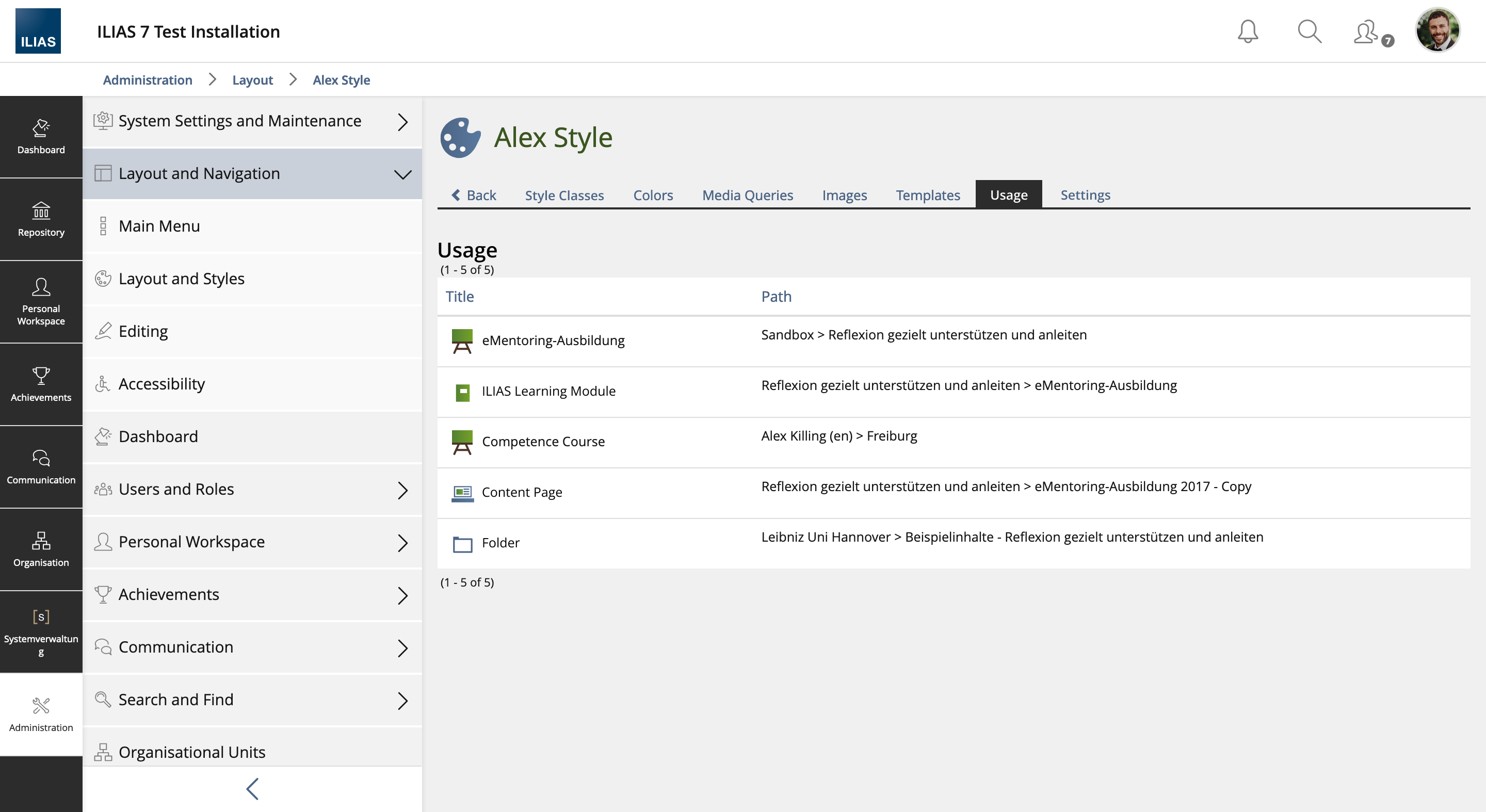Click the Back link
The width and height of the screenshot is (1486, 812).
[x=474, y=195]
